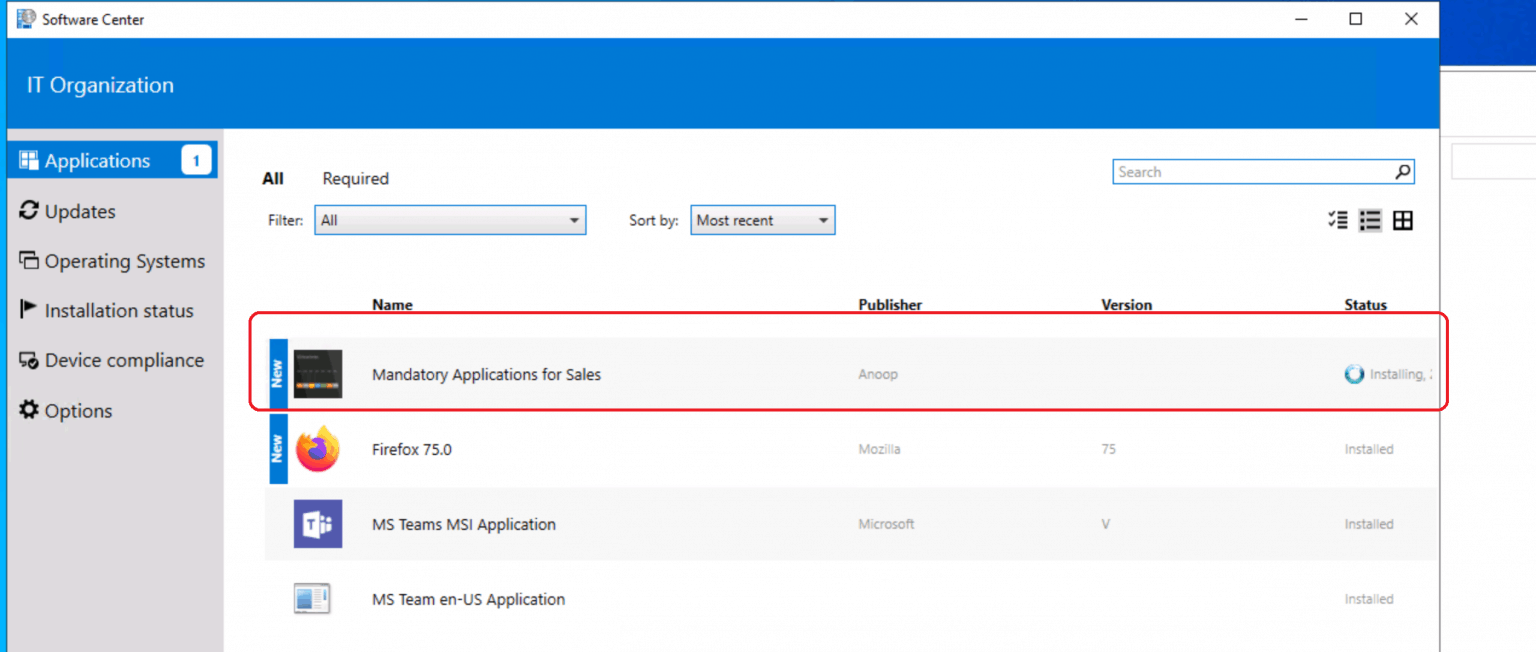Click the MS Team en-US Application icon
The height and width of the screenshot is (652, 1536).
coord(312,599)
